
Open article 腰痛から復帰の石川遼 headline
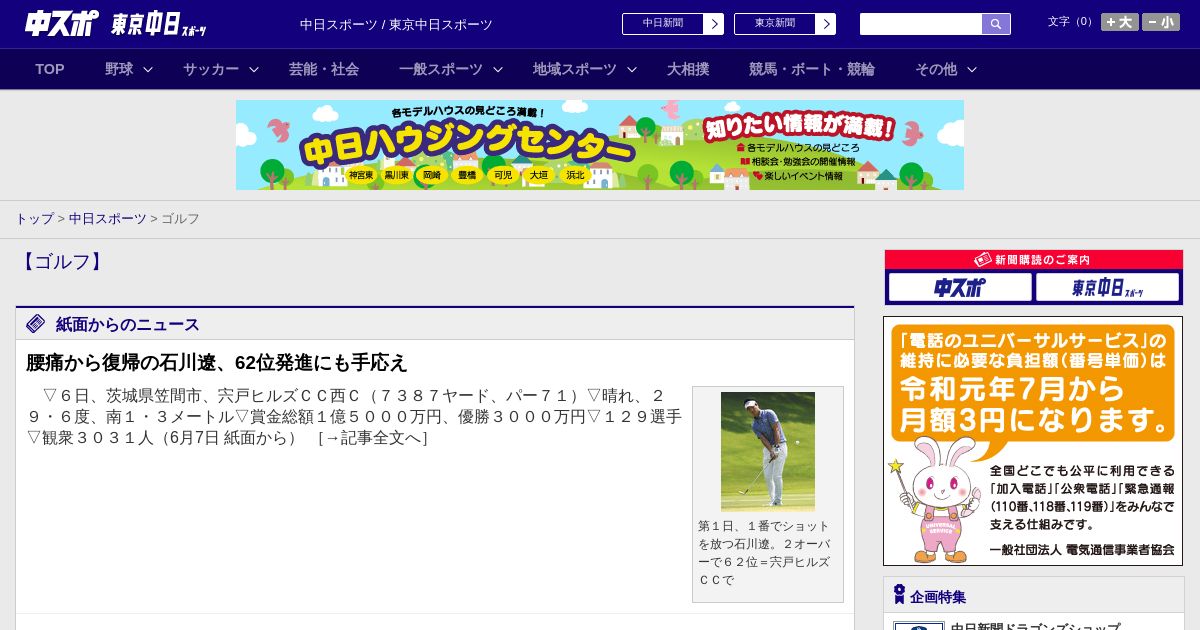click(217, 362)
